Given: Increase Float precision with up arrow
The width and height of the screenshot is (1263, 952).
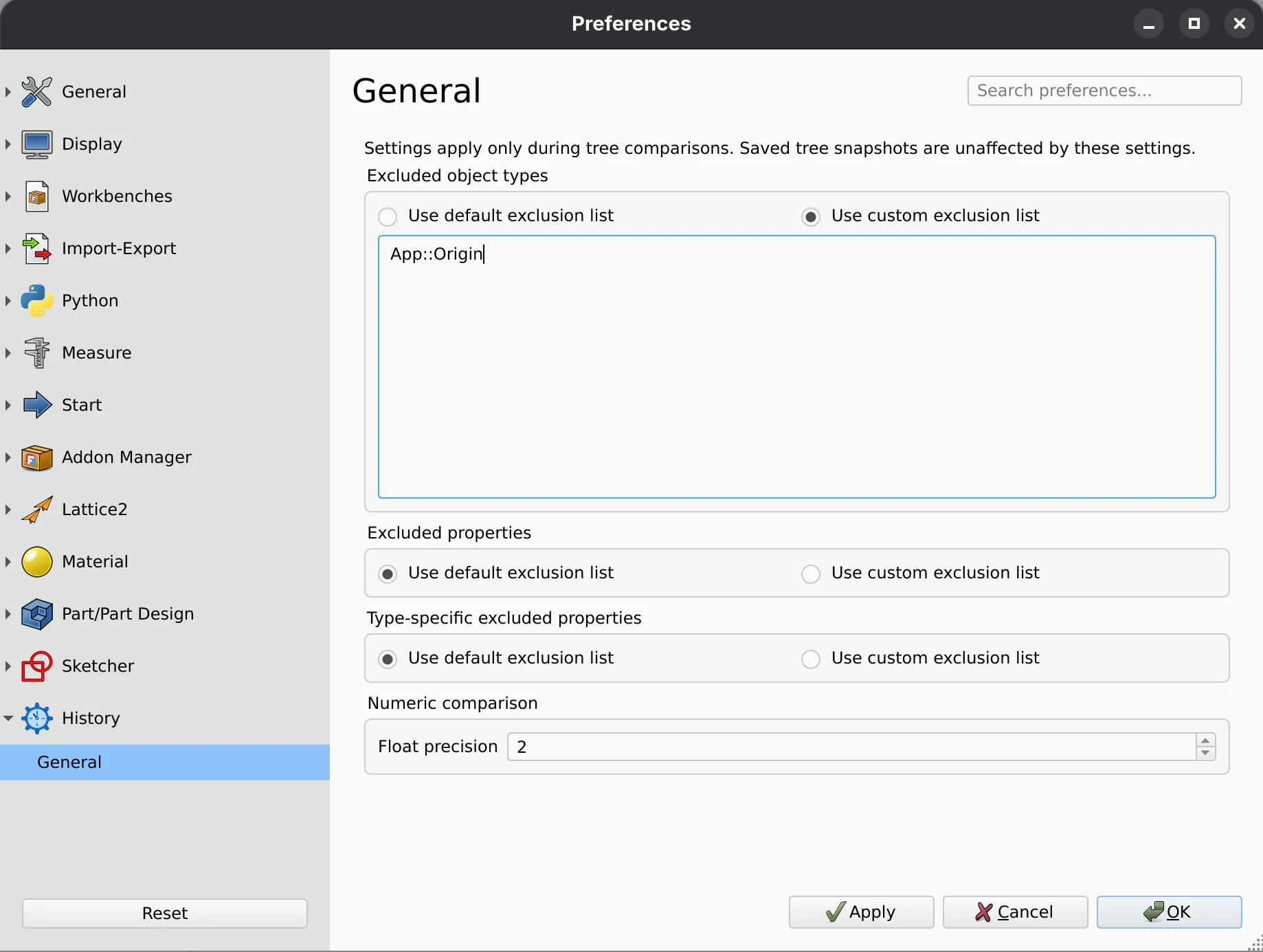Looking at the screenshot, I should point(1205,740).
